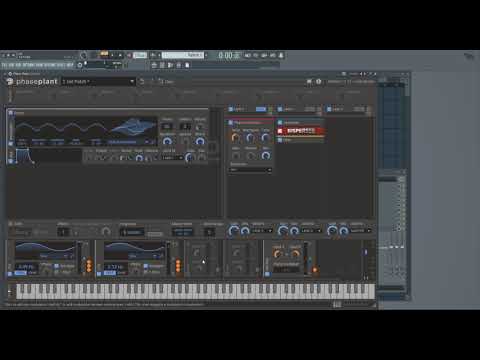Image resolution: width=480 pixels, height=360 pixels.
Task: Enable or disable Lane 1
Action: pyautogui.click(x=230, y=109)
